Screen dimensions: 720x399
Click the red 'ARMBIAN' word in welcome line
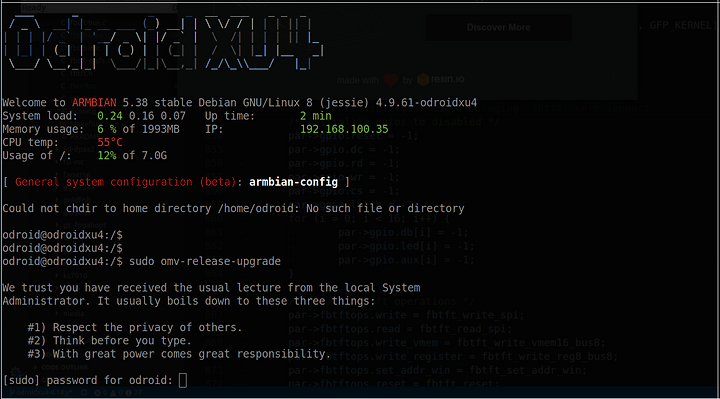(94, 103)
